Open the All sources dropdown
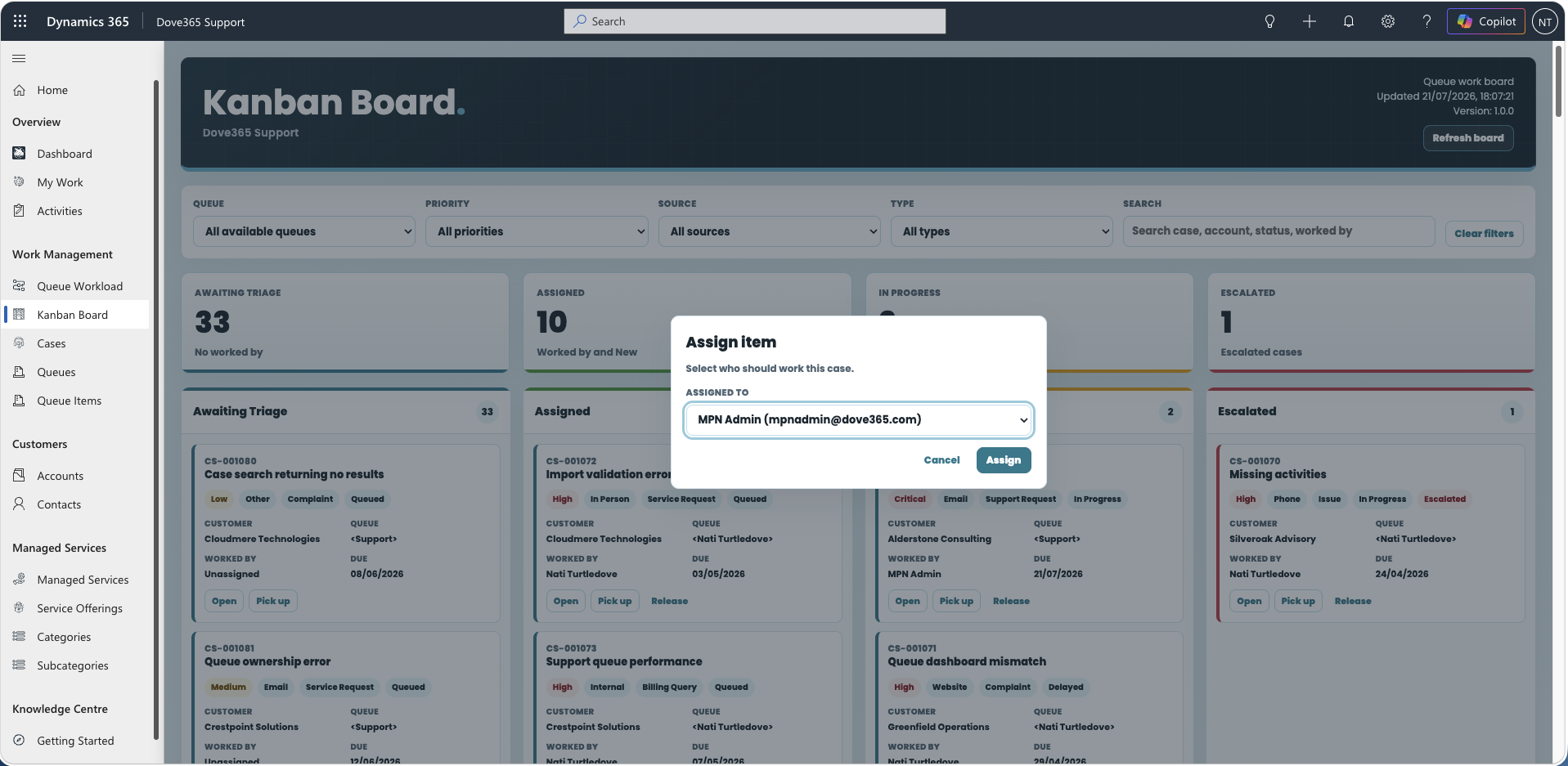 pyautogui.click(x=769, y=231)
